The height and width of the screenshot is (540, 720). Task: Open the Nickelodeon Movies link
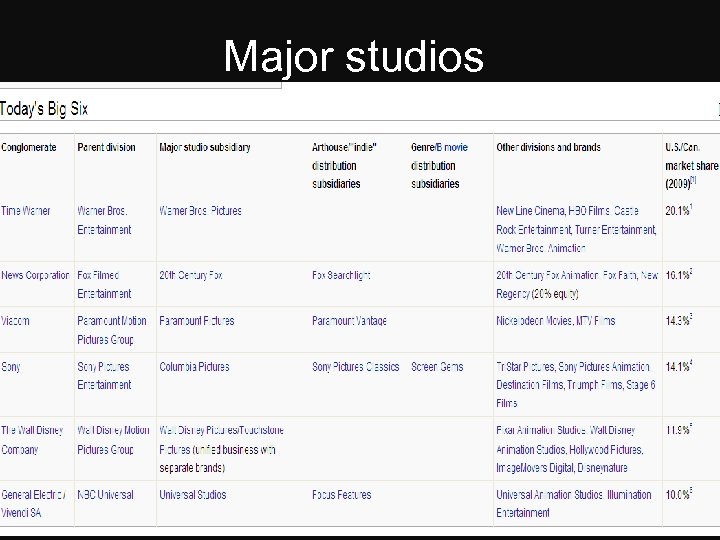(534, 321)
